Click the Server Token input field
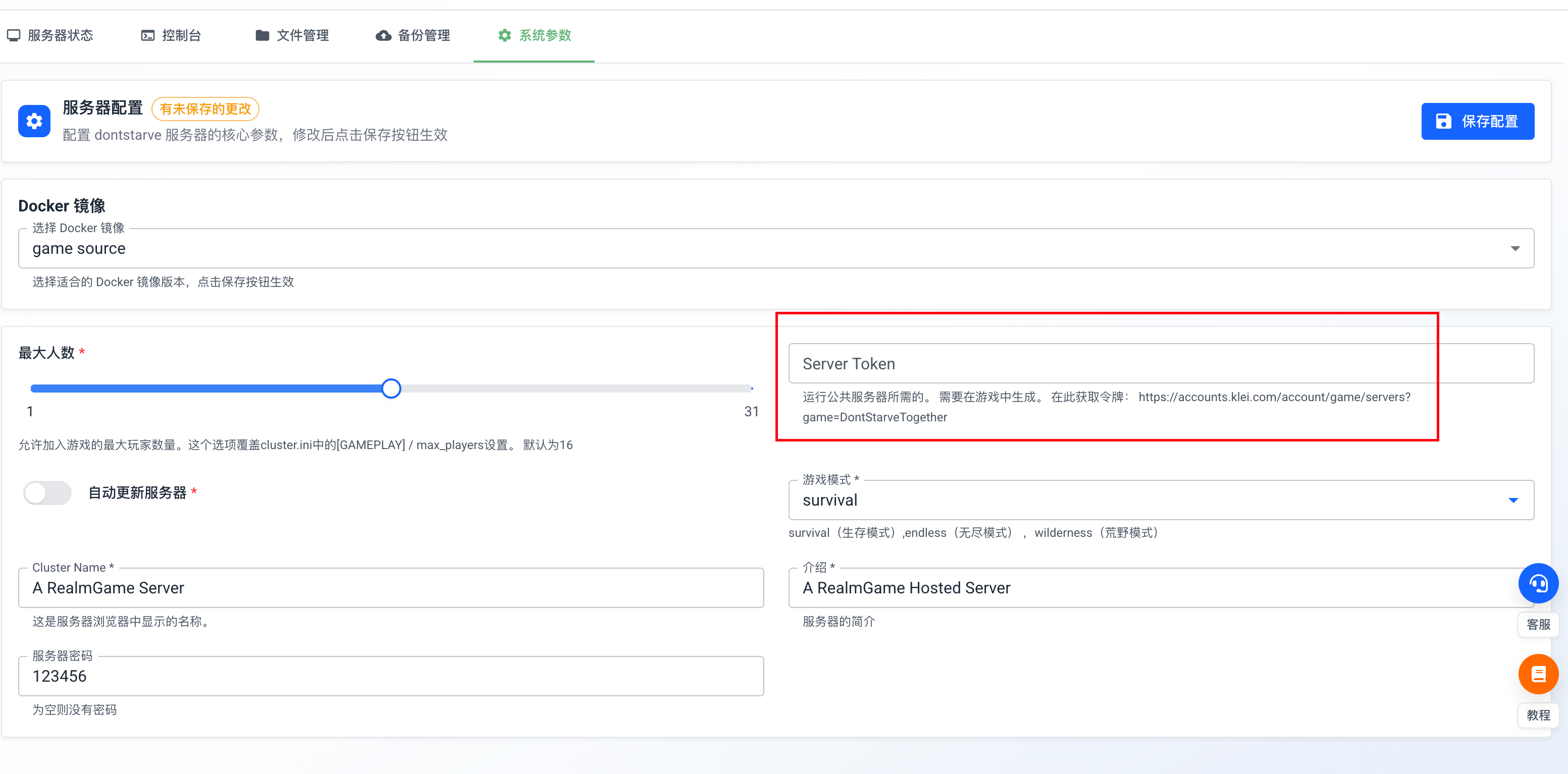 [1095, 363]
